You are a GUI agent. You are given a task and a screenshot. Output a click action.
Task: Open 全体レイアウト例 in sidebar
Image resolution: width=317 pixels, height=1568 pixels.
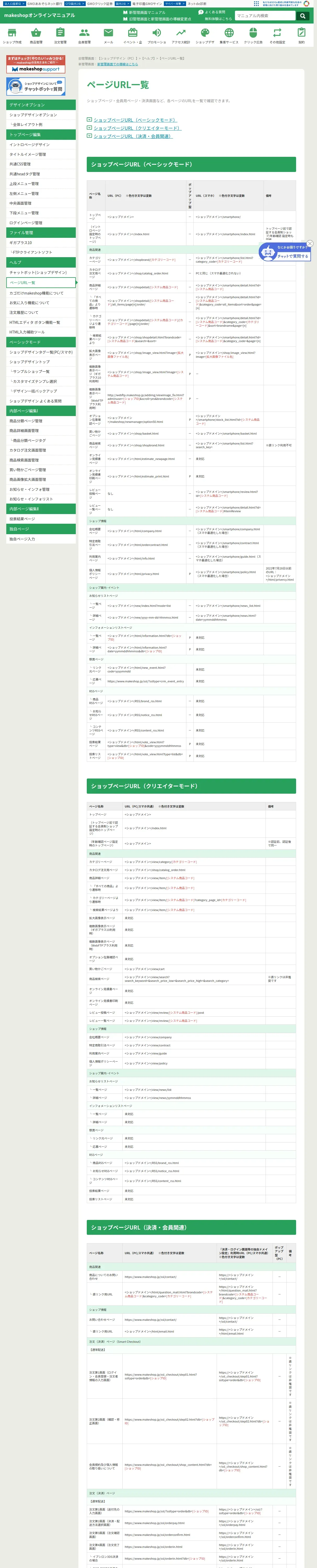point(41,124)
